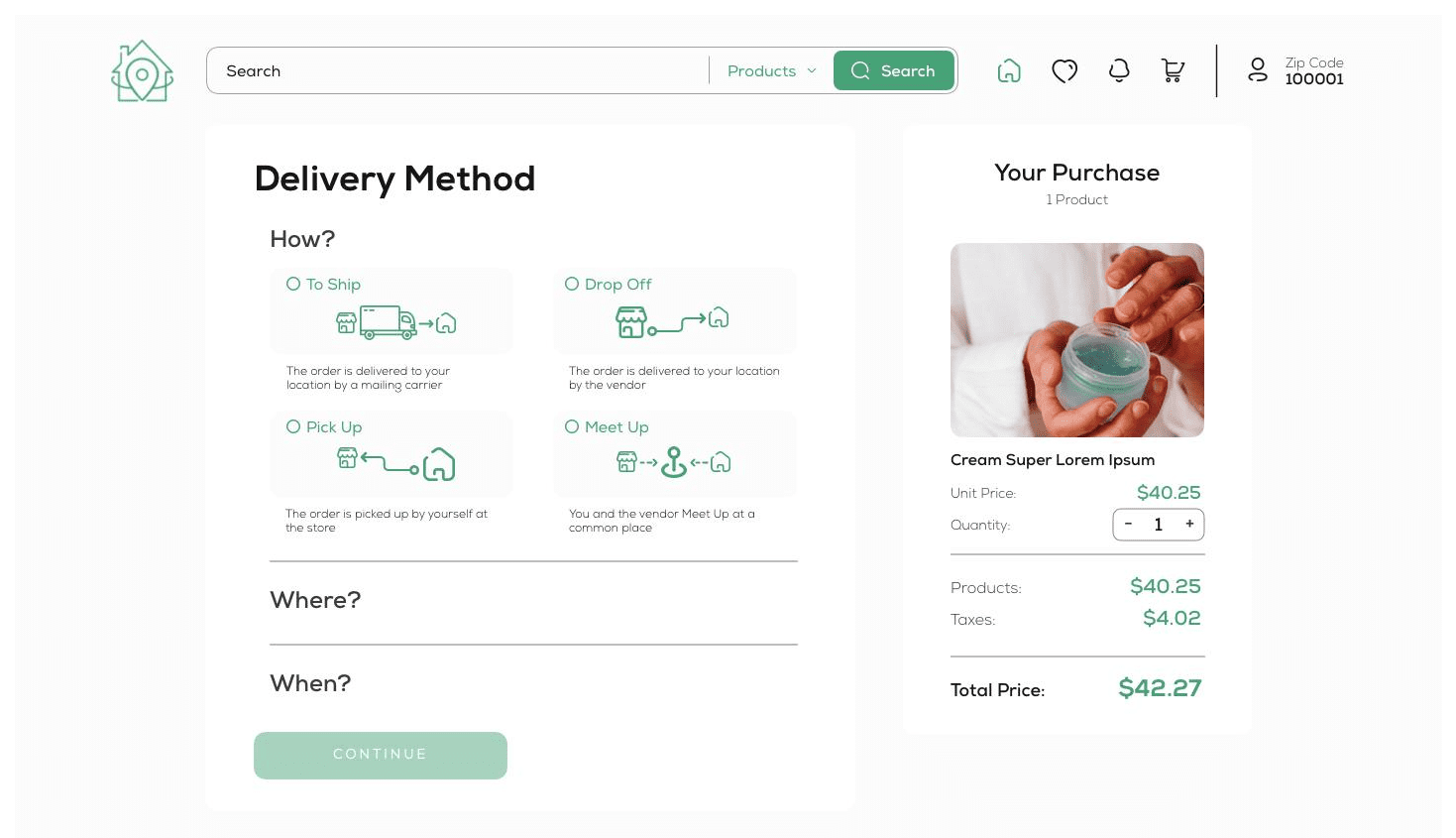Image resolution: width=1456 pixels, height=838 pixels.
Task: Click the user profile icon
Action: tap(1258, 69)
